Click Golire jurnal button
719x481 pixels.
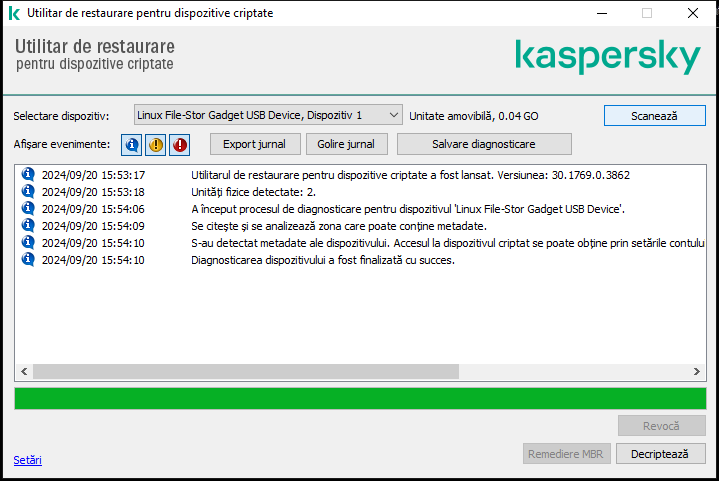346,144
